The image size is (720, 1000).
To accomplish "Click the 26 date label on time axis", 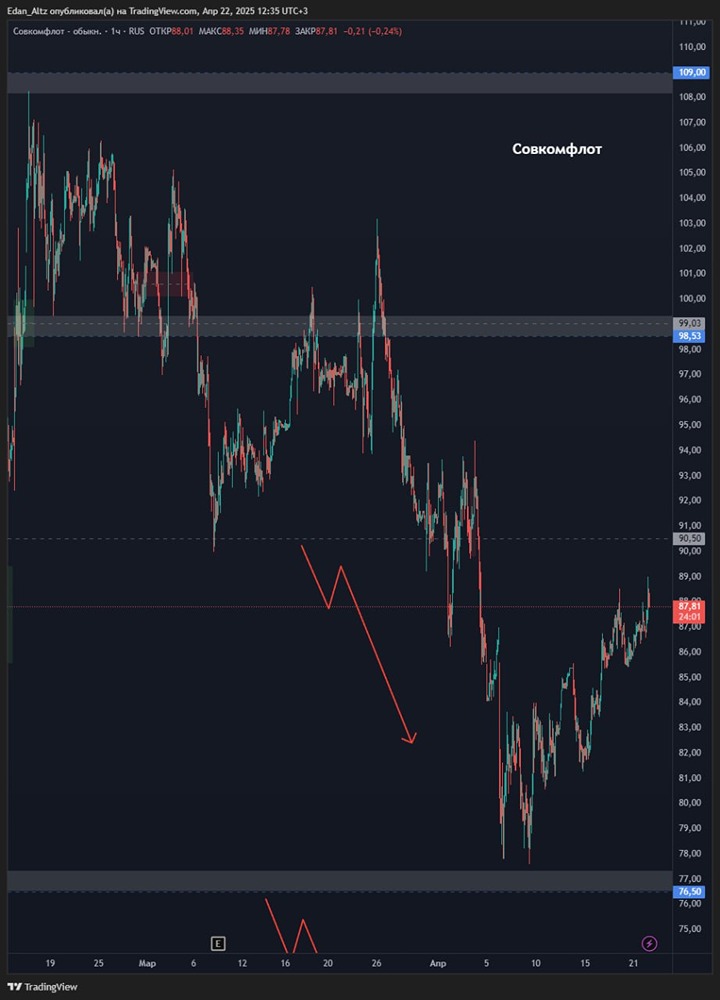I will [376, 963].
